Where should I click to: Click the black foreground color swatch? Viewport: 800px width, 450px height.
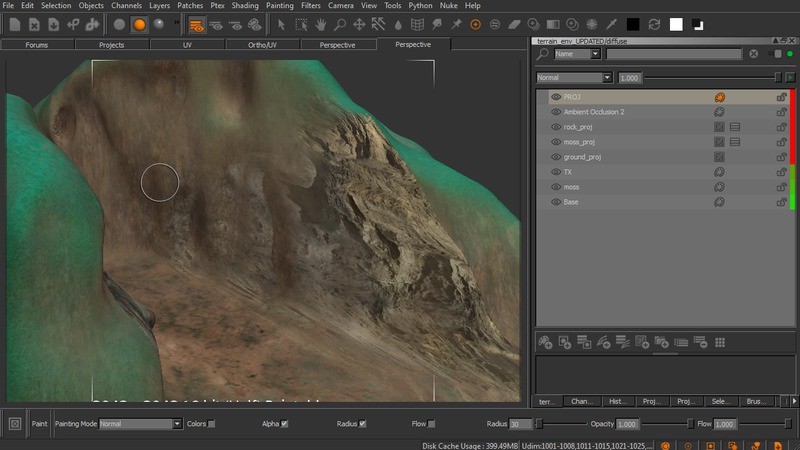pyautogui.click(x=631, y=23)
